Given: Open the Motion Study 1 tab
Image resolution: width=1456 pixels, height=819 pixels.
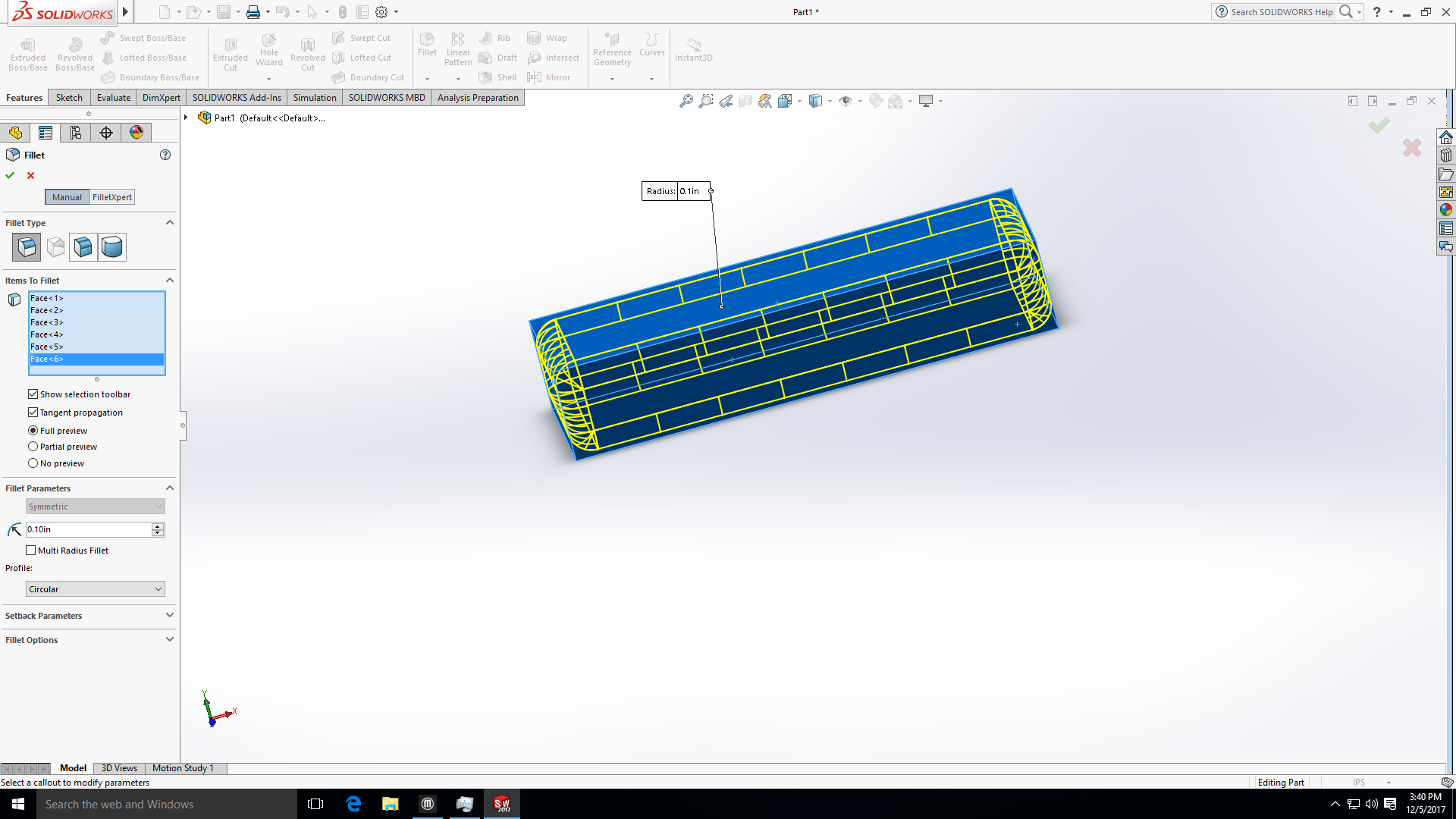Looking at the screenshot, I should [x=184, y=768].
